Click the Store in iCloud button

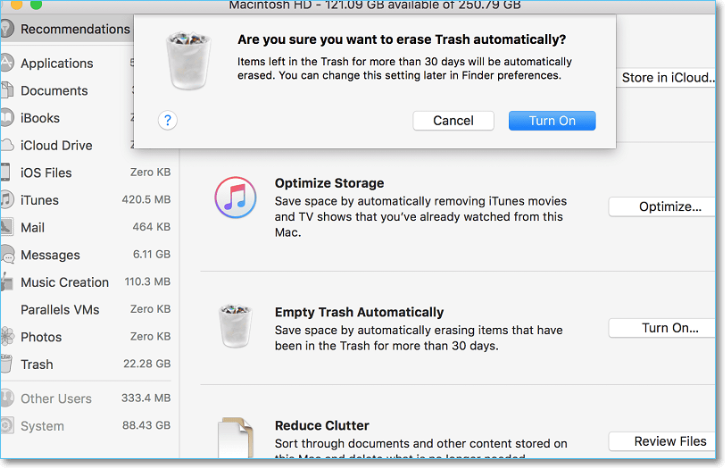[667, 77]
